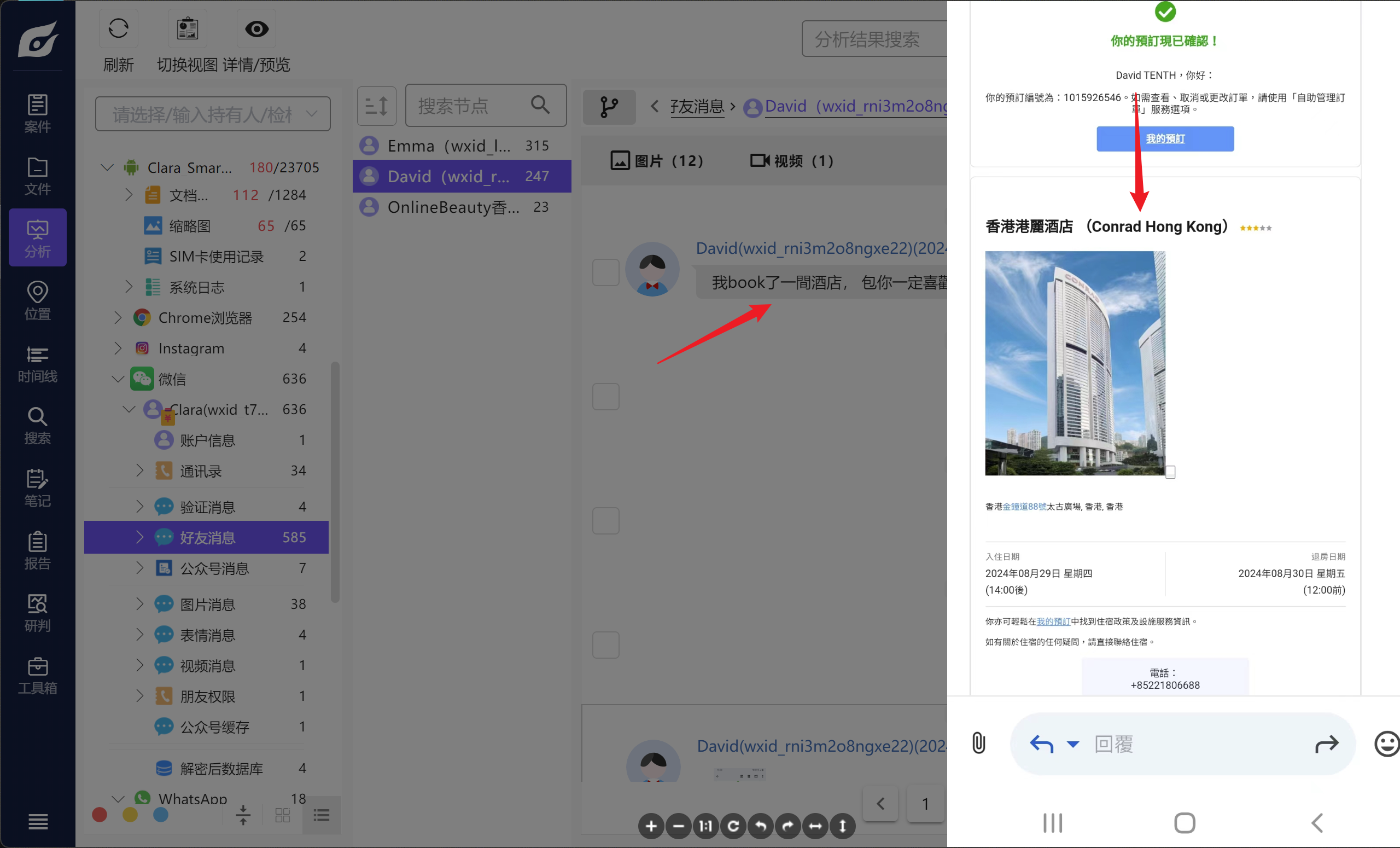Click the branch icon beside breadcrumb
1400x848 pixels.
[x=609, y=106]
